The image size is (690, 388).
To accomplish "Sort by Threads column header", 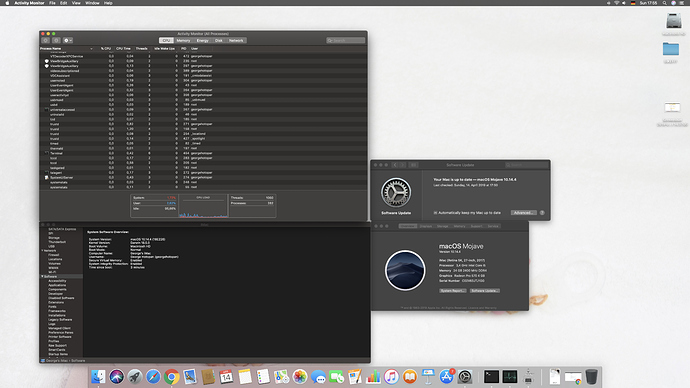I will 141,48.
